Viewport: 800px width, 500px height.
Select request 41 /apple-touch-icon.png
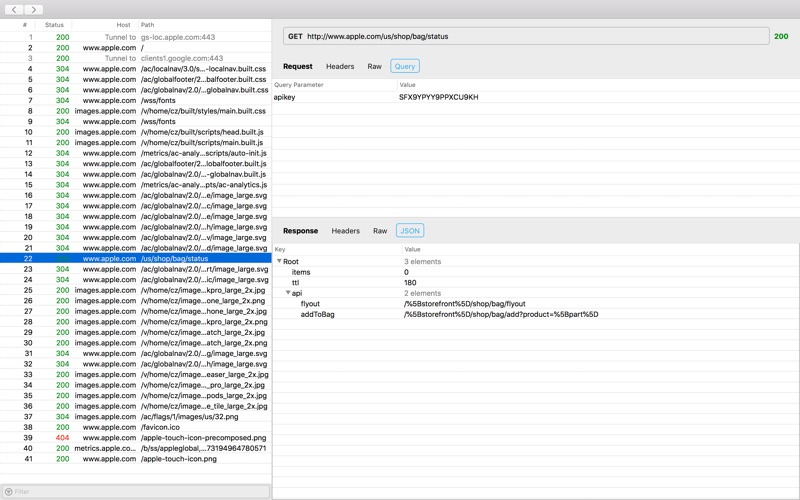click(136, 459)
